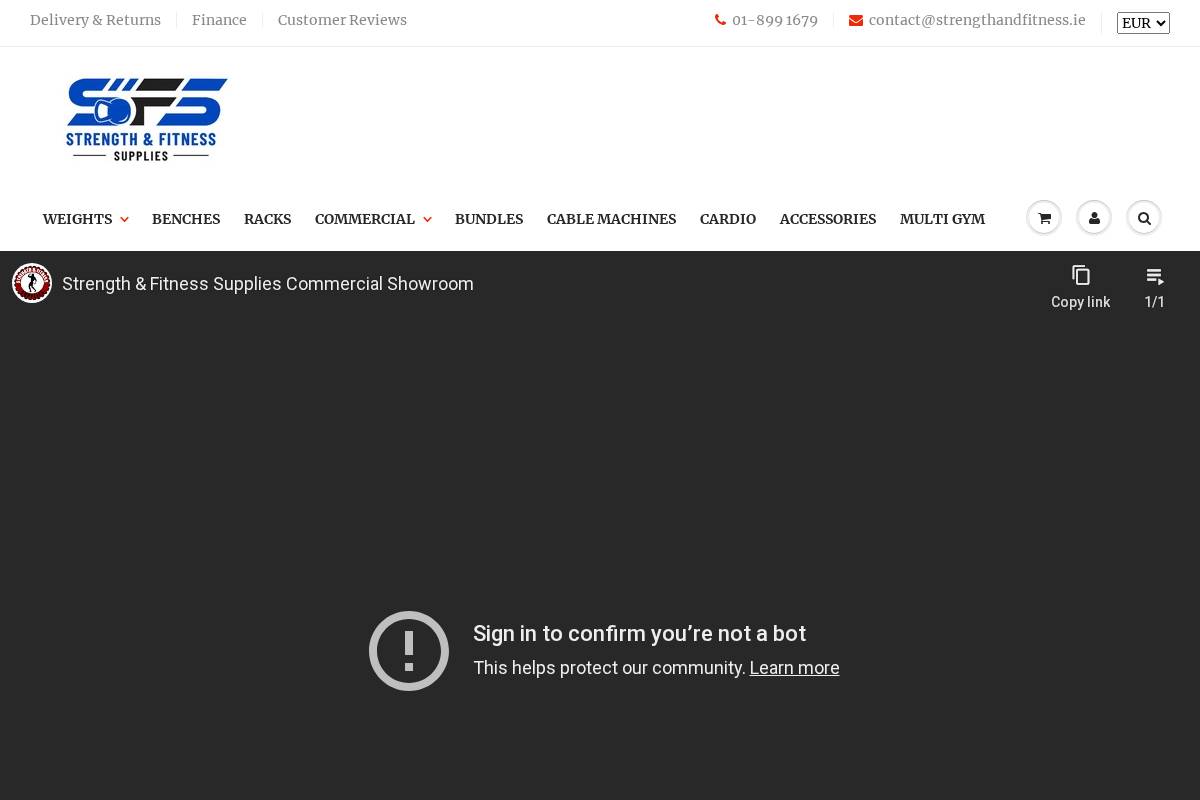The image size is (1200, 800).
Task: Select the CARDIO menu item
Action: 728,219
